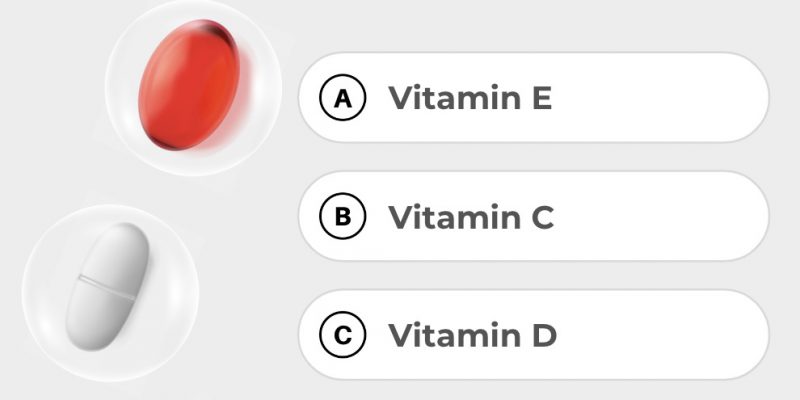Click blank right side of option C box
Screen dimensions: 800x400
click(680, 336)
